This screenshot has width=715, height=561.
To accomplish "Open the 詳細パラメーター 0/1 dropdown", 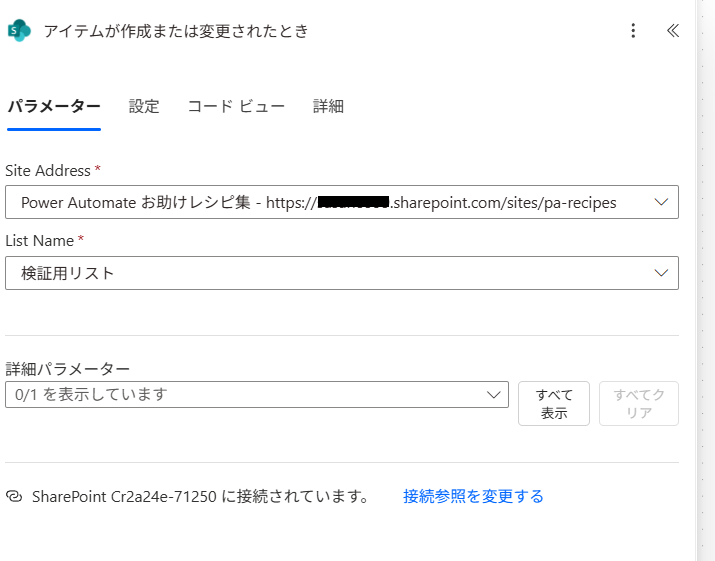I will tap(257, 395).
